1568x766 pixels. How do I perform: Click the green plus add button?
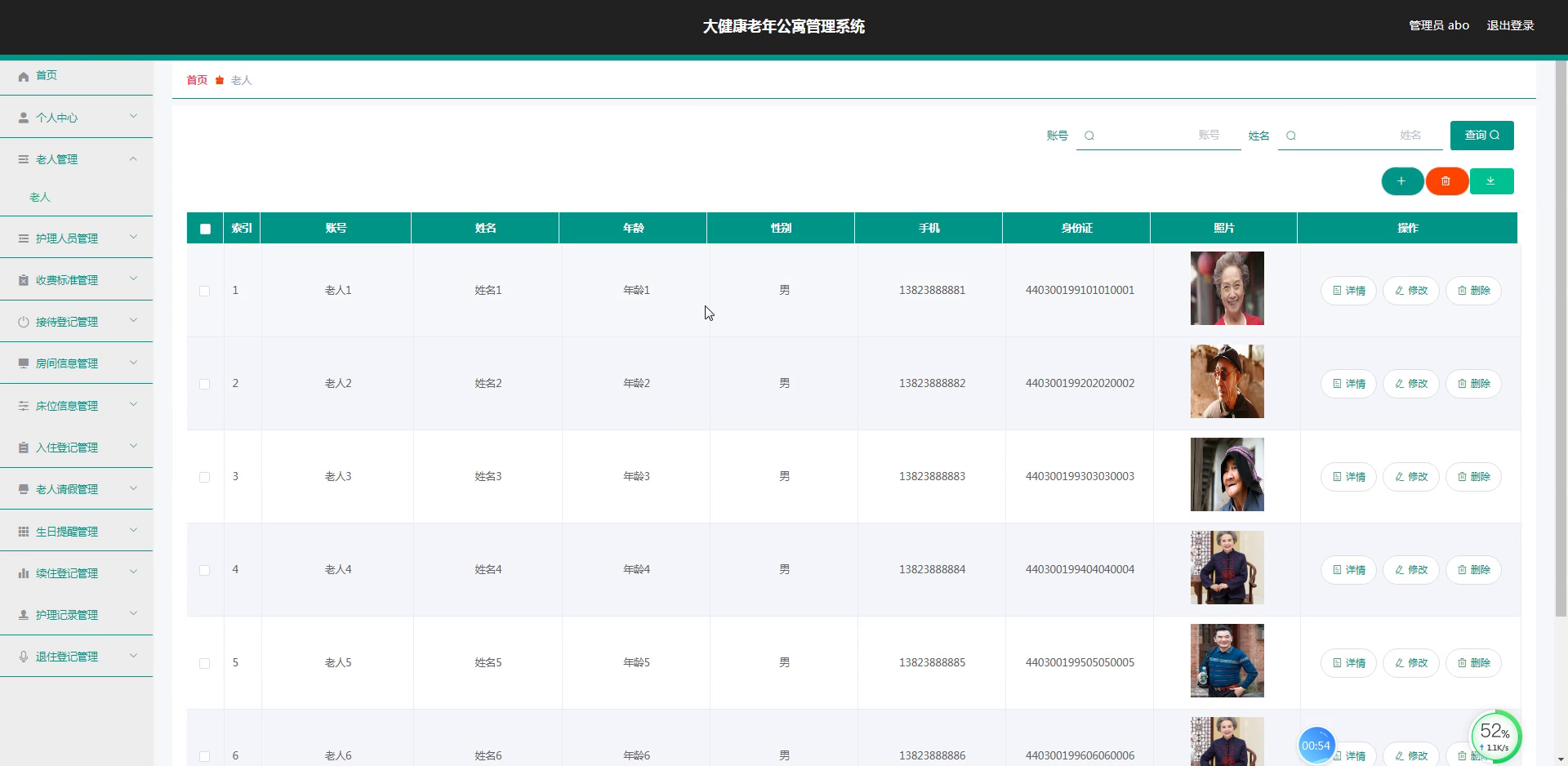1402,181
